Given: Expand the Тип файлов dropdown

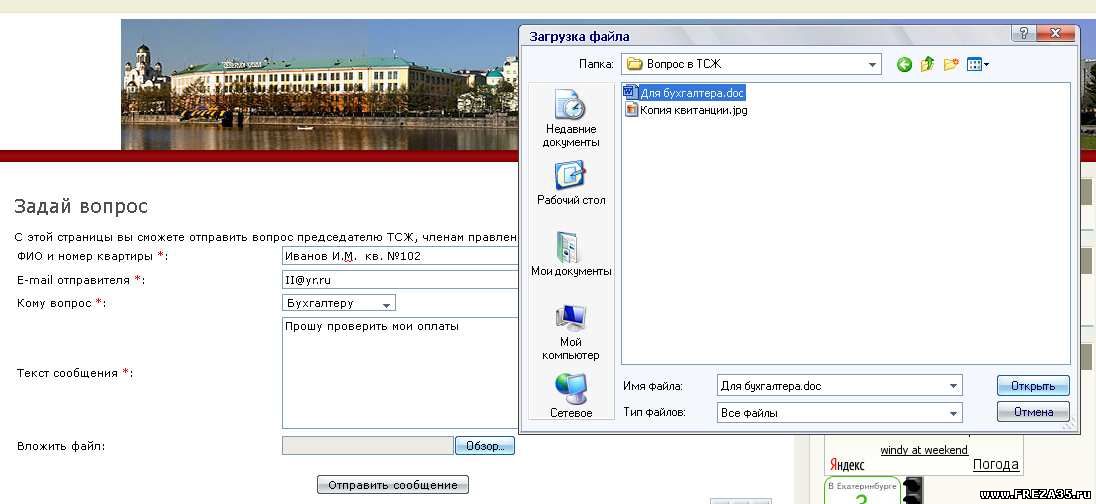Looking at the screenshot, I should (953, 413).
